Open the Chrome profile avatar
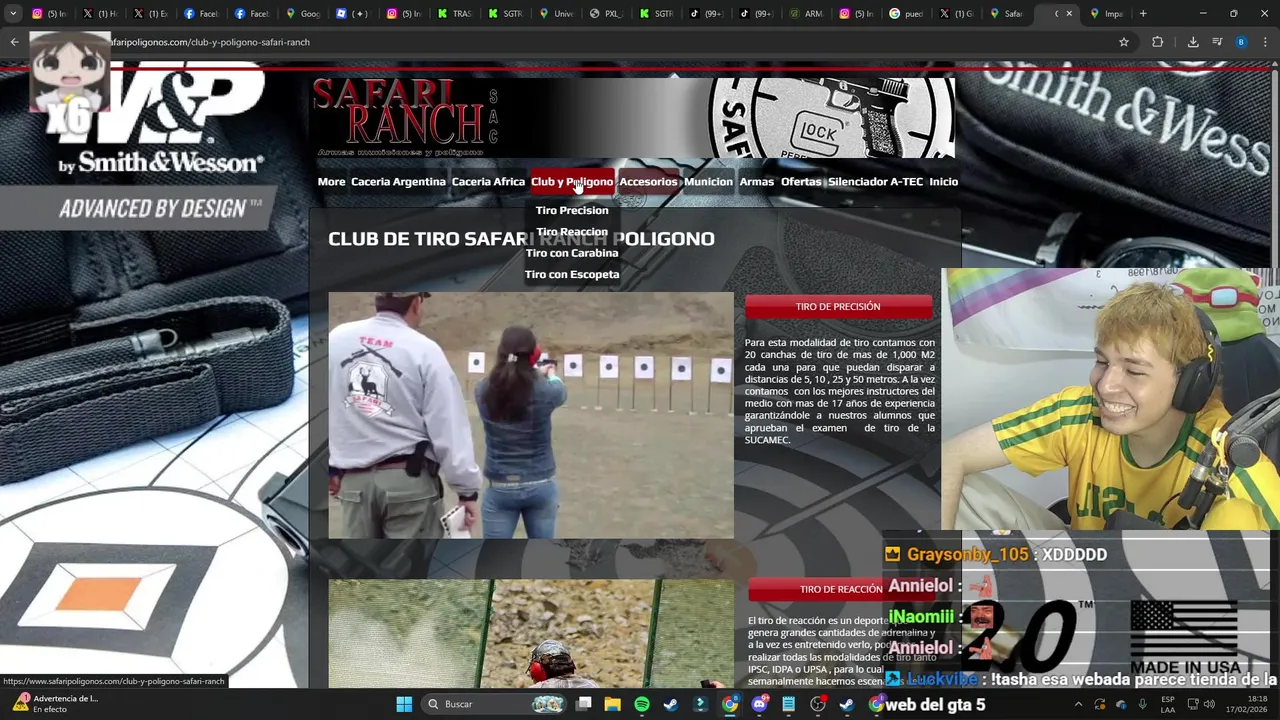 (1241, 42)
